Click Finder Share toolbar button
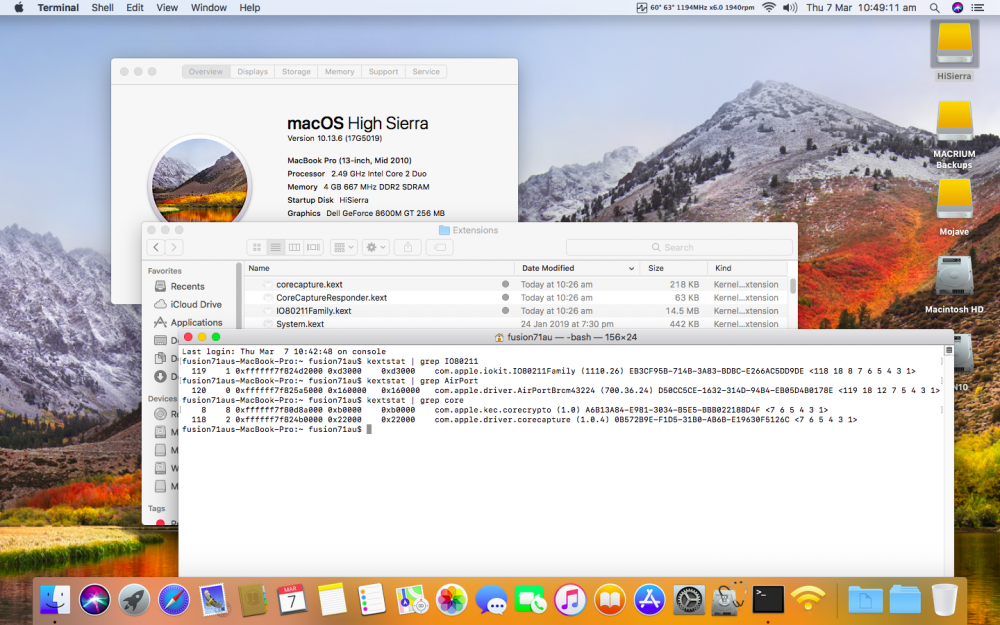The image size is (1000, 625). point(408,247)
